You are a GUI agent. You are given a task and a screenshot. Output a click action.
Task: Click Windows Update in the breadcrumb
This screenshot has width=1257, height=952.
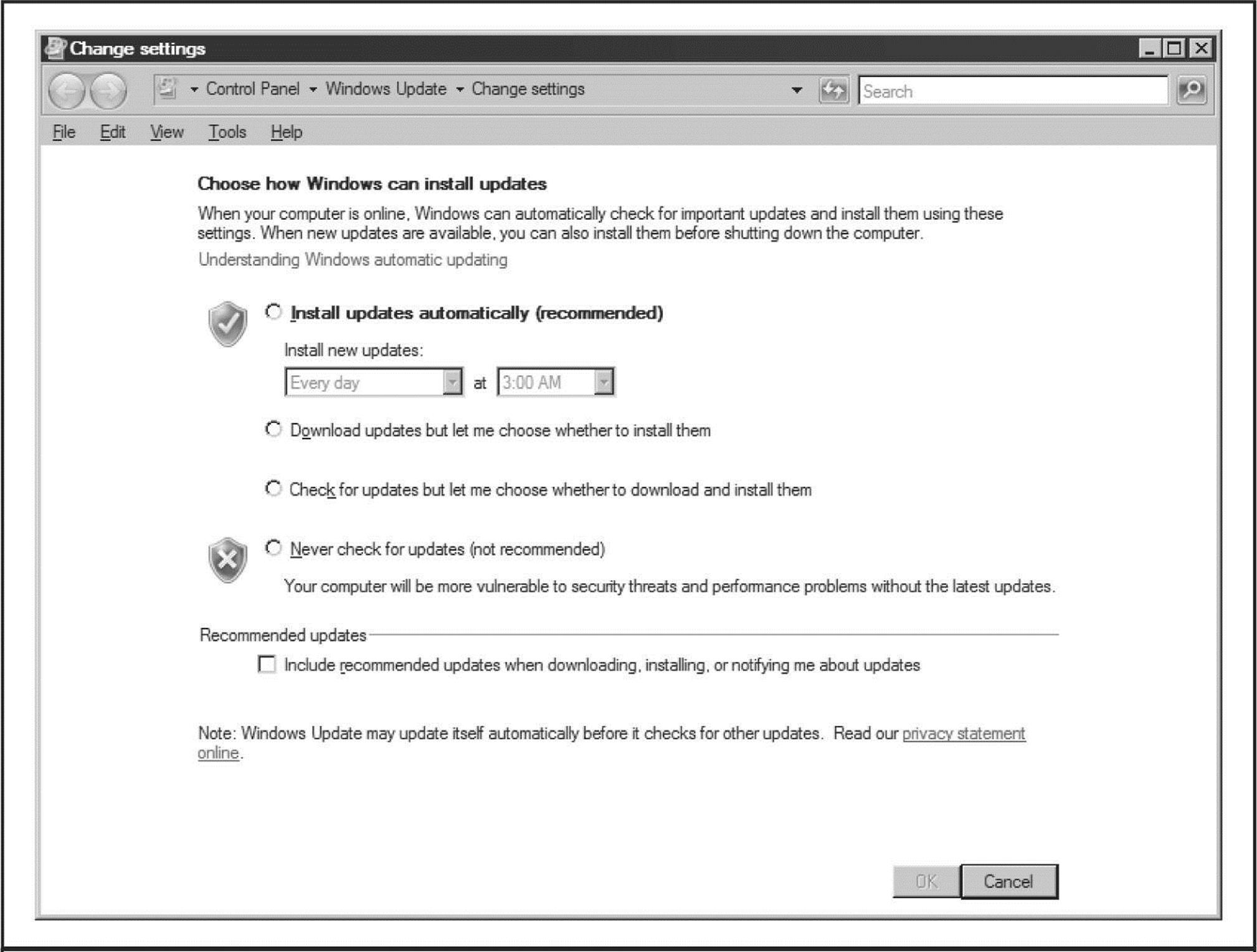(386, 89)
